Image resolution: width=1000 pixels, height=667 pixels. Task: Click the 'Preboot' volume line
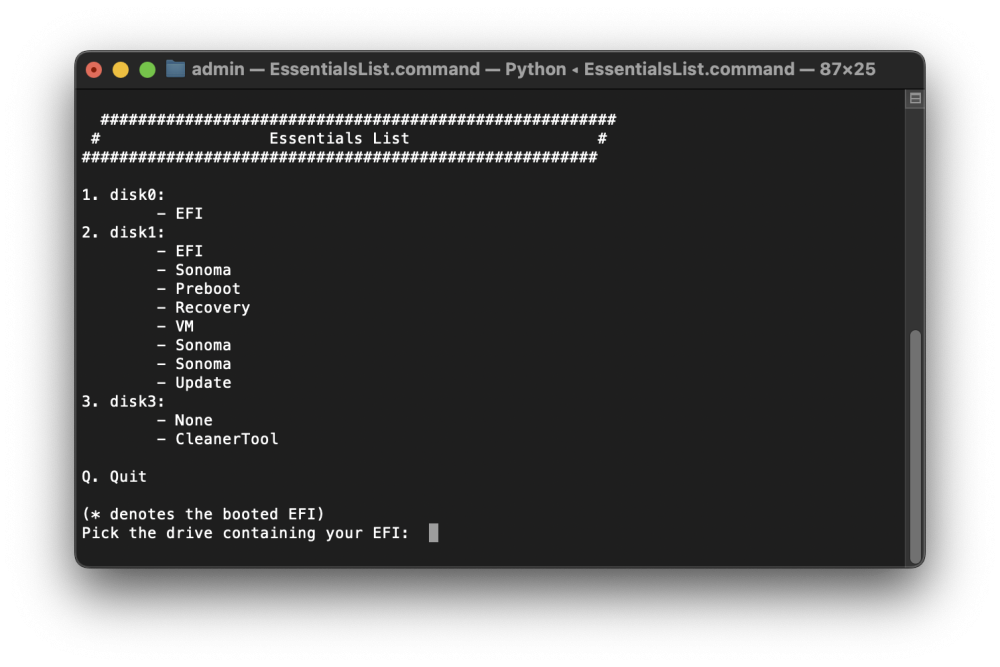point(198,289)
